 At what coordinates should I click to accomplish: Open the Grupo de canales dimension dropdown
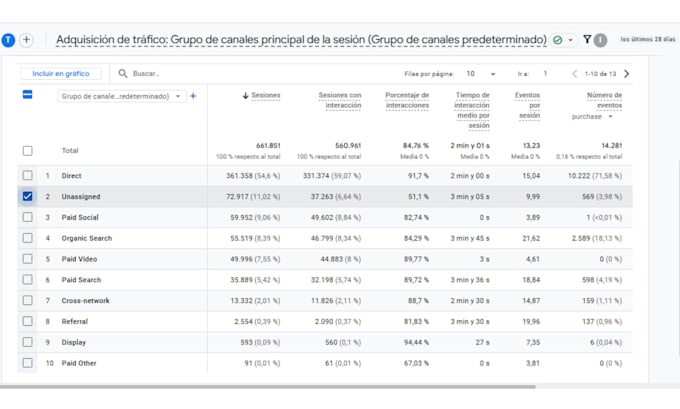click(x=121, y=96)
